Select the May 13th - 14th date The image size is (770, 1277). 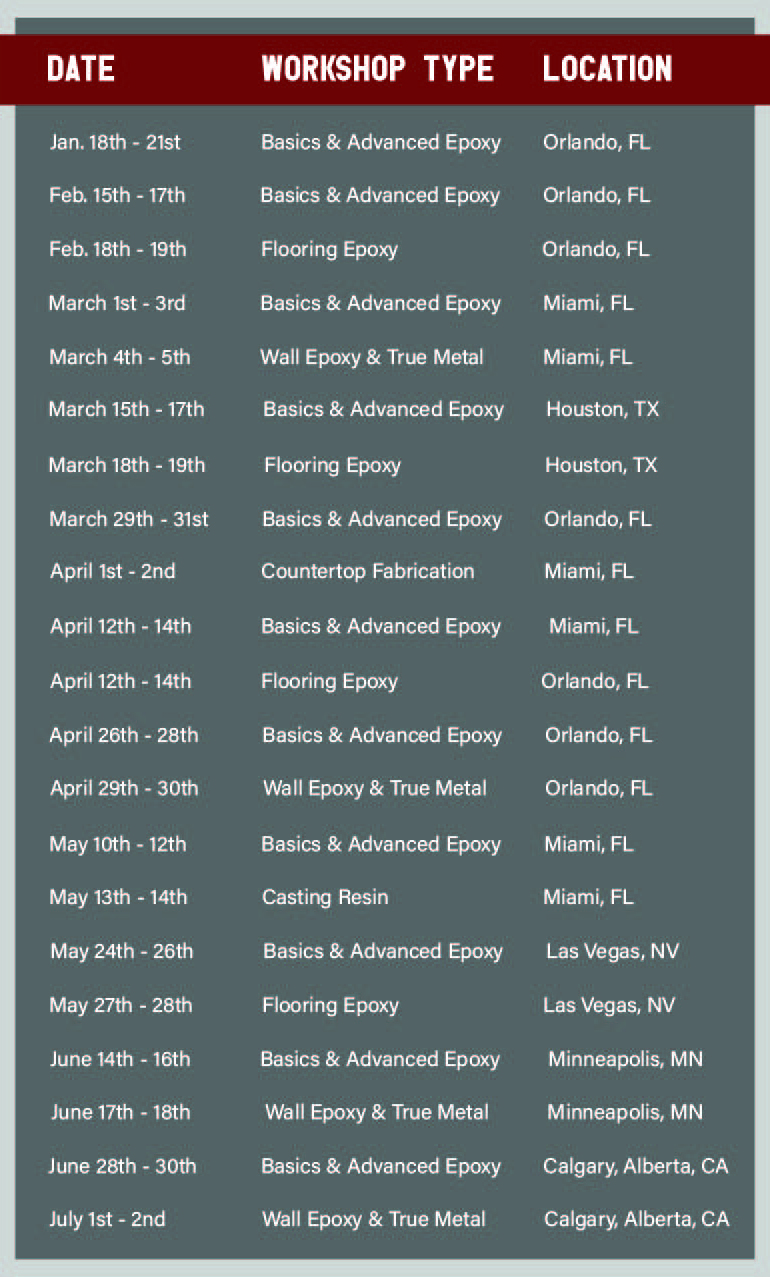tap(118, 897)
